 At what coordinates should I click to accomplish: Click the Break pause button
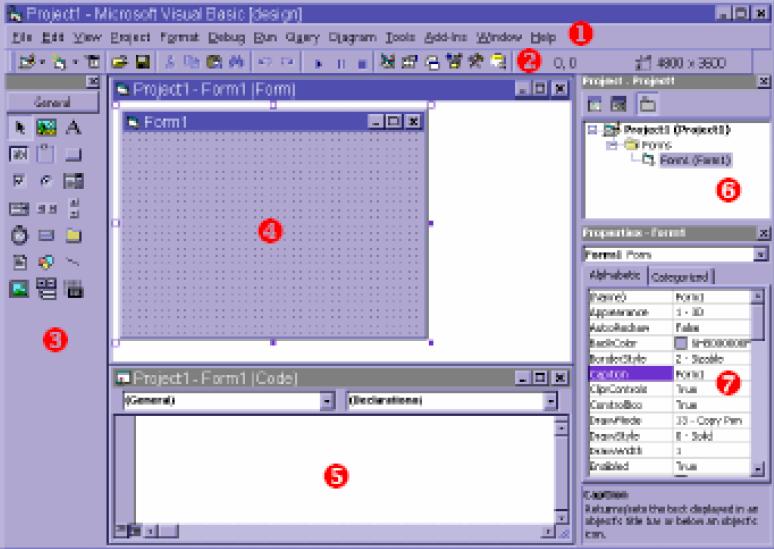click(341, 63)
